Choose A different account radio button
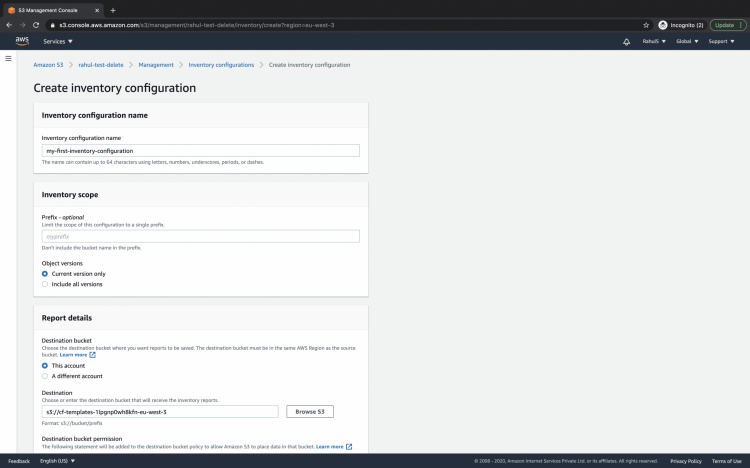The width and height of the screenshot is (750, 468). click(x=45, y=376)
